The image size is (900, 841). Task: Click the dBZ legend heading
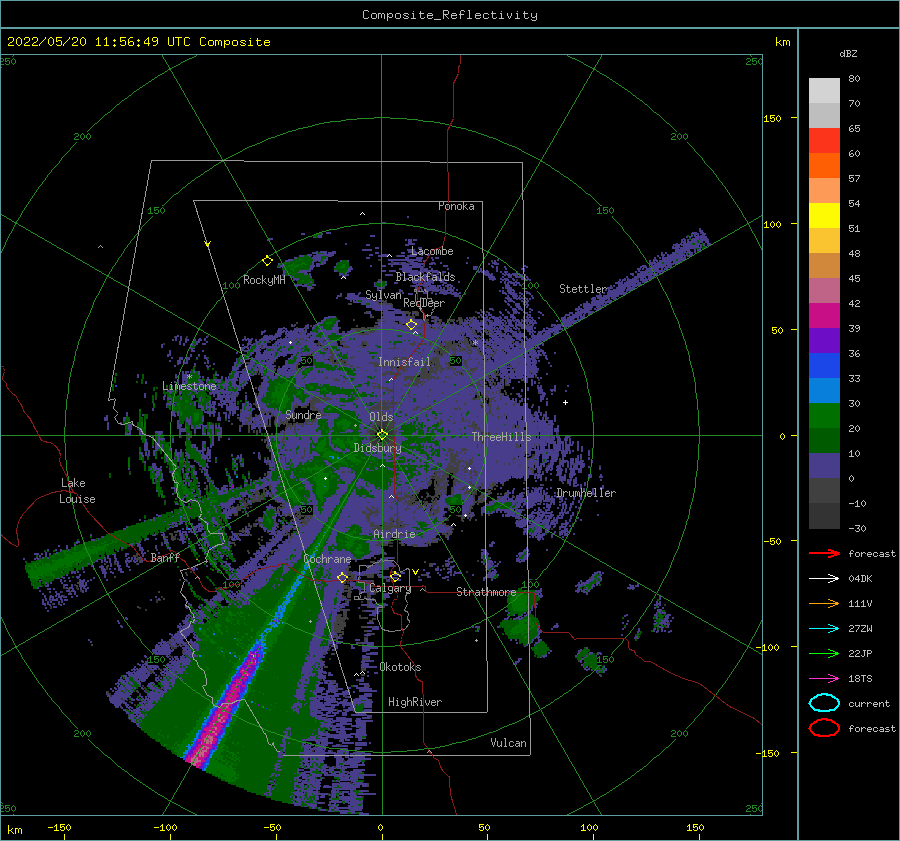point(848,53)
